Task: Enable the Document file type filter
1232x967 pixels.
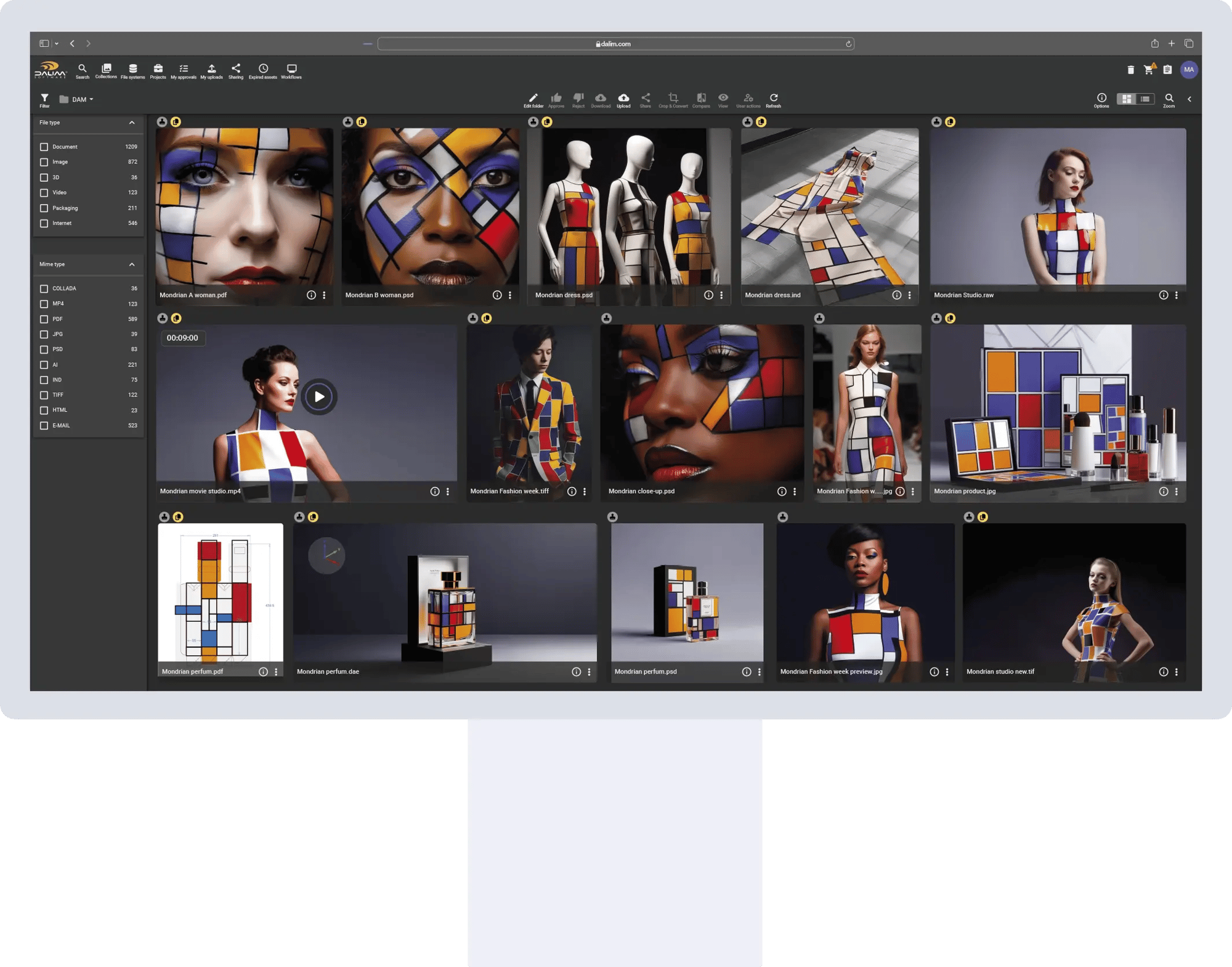Action: 44,147
